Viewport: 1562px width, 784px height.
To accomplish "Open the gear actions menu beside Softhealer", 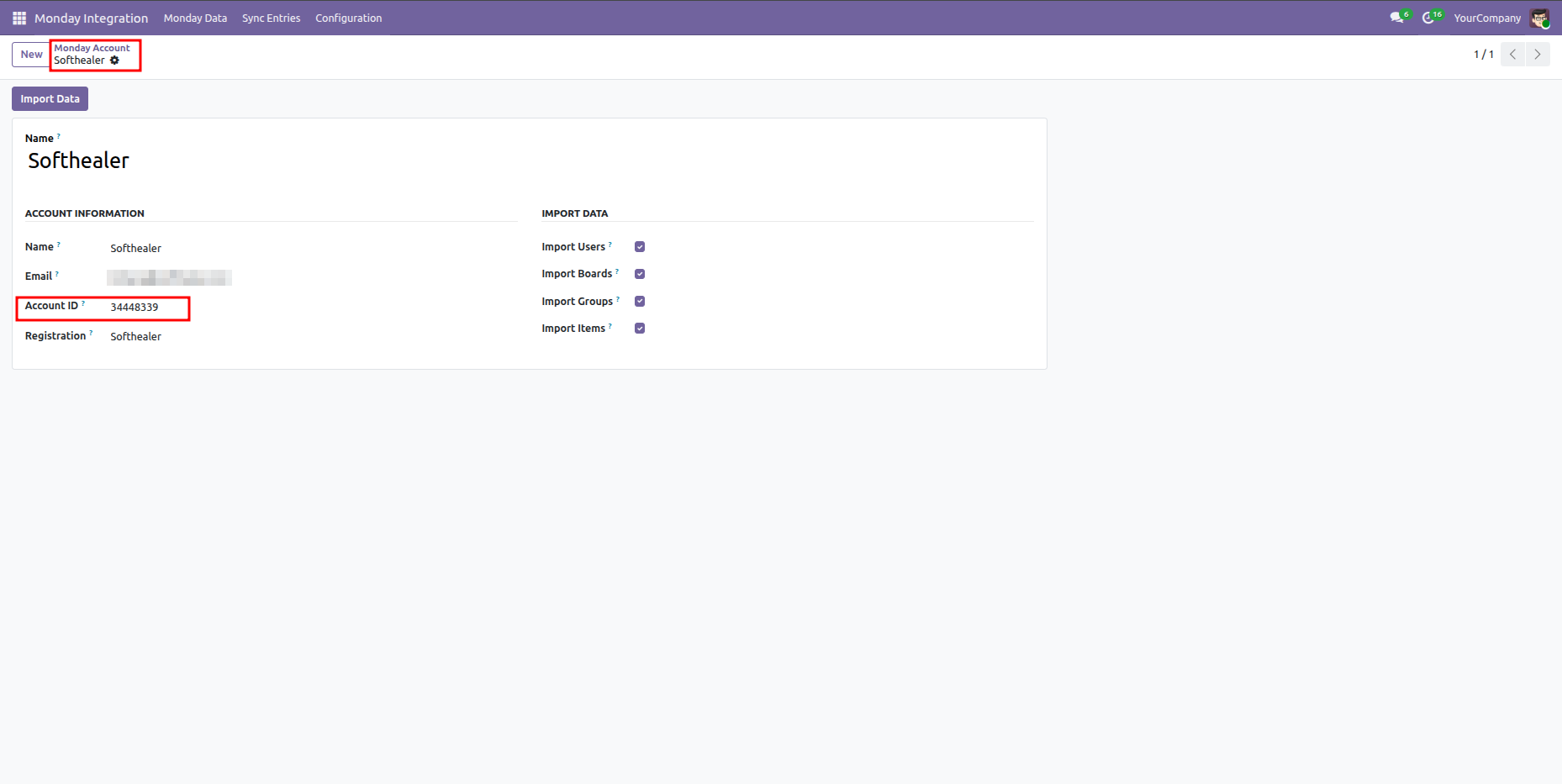I will pyautogui.click(x=114, y=61).
